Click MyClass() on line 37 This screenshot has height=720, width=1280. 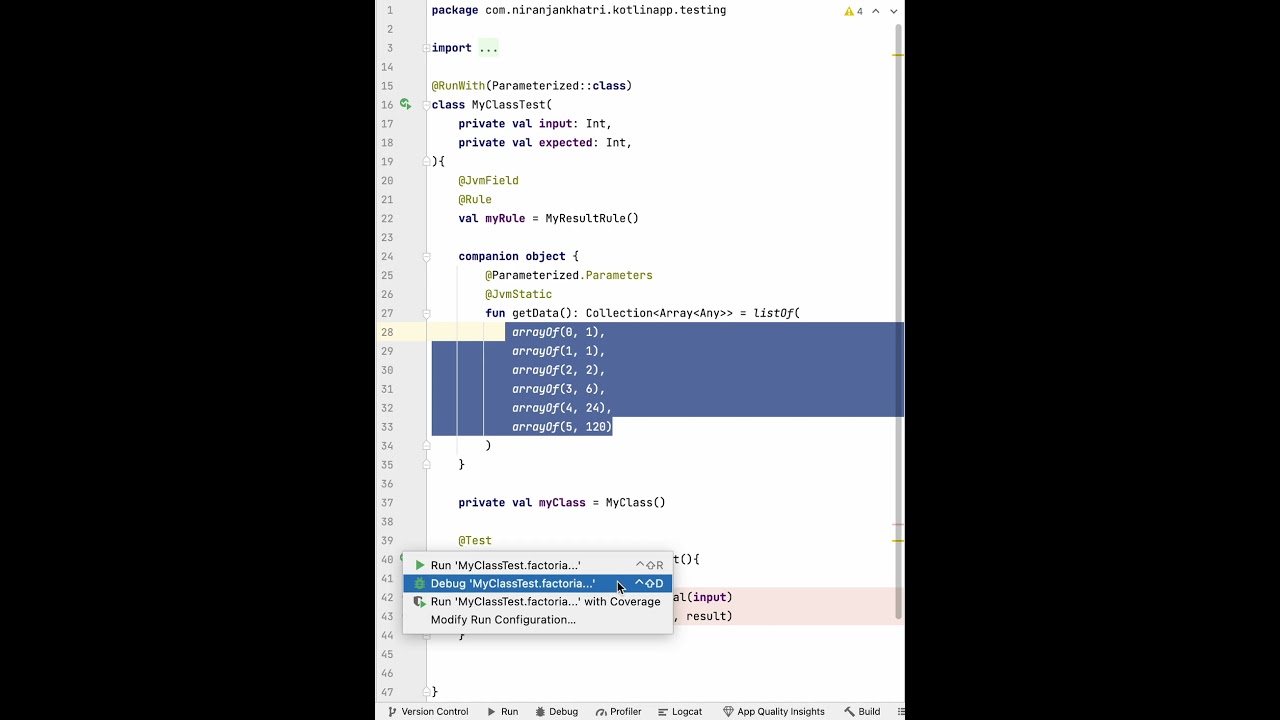pos(635,503)
